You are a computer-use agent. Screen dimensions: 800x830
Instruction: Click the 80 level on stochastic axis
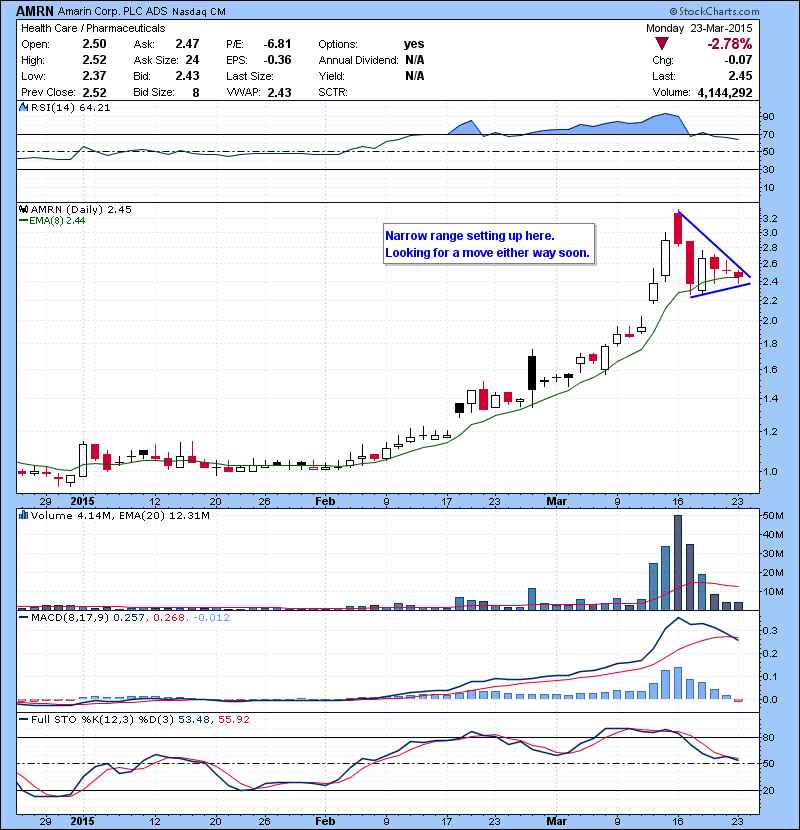point(768,737)
